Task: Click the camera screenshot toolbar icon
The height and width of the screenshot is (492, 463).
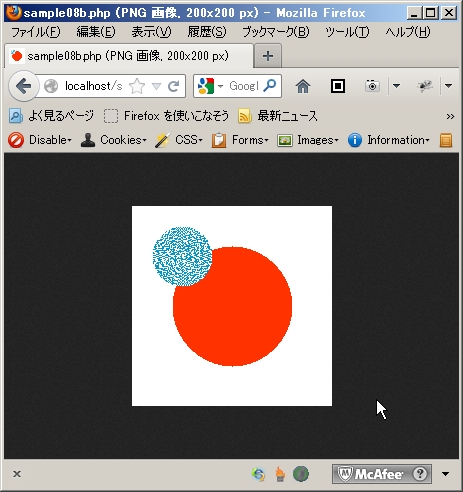Action: click(x=372, y=86)
